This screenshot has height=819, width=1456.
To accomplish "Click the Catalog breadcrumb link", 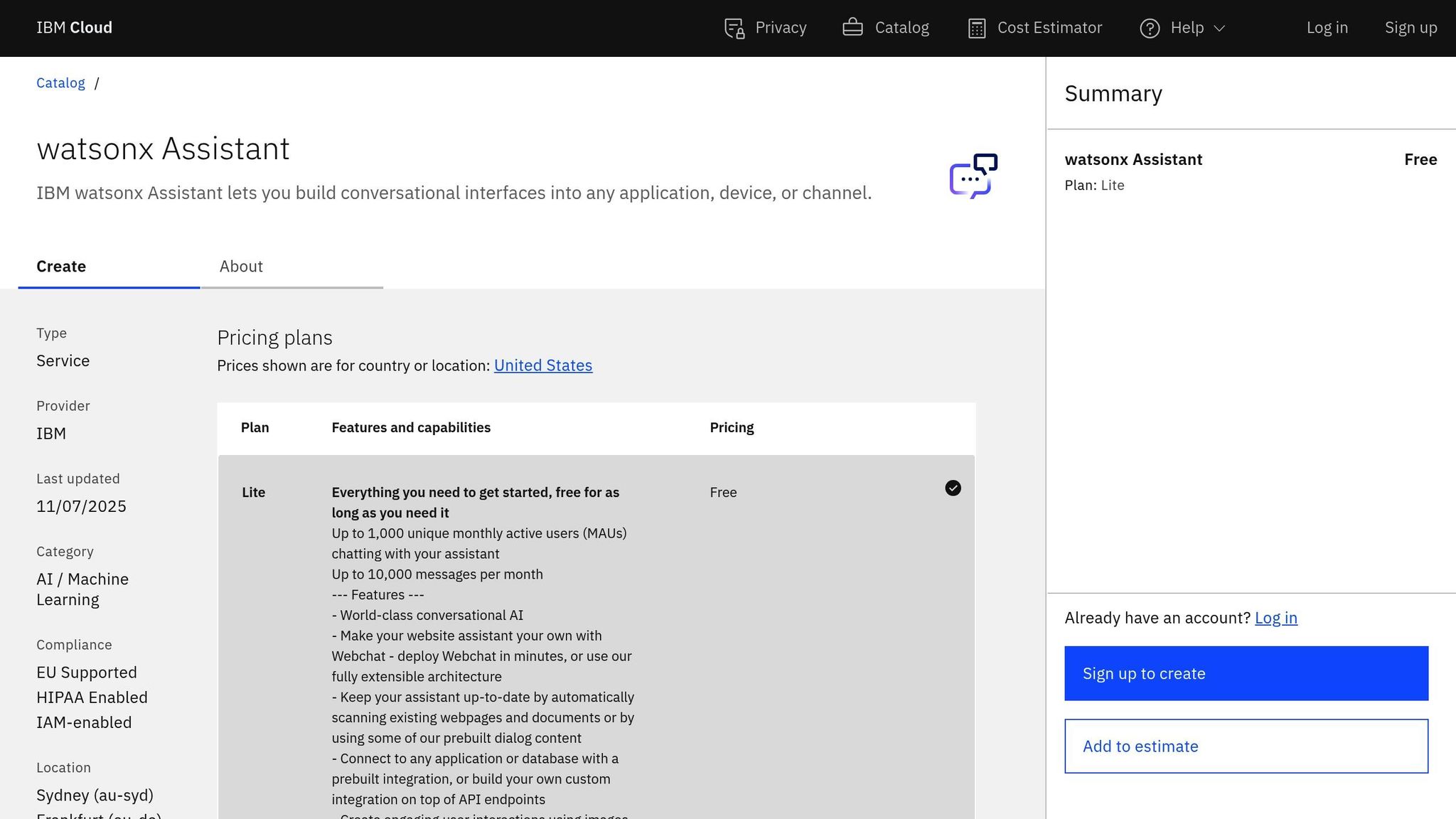I will pos(60,82).
